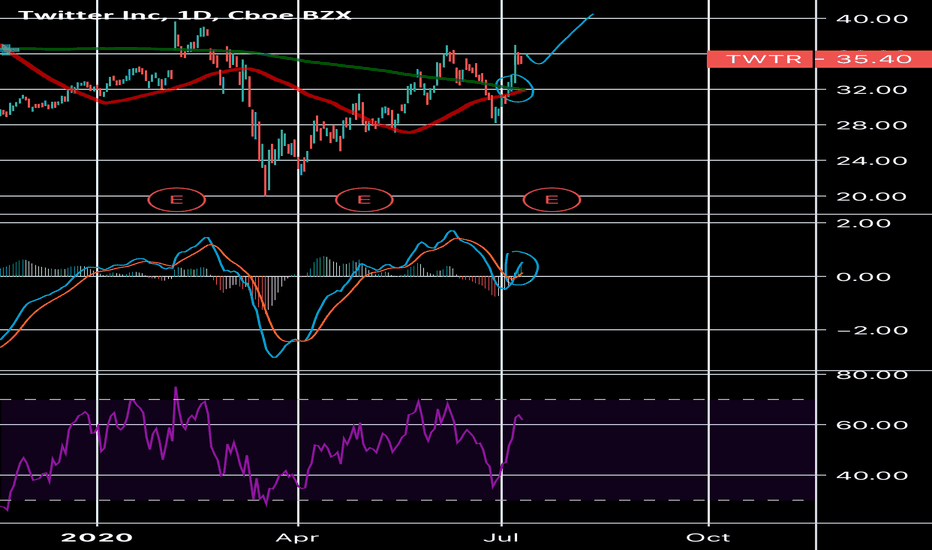Click the earnings marker after April
This screenshot has width=932, height=550.
point(364,200)
